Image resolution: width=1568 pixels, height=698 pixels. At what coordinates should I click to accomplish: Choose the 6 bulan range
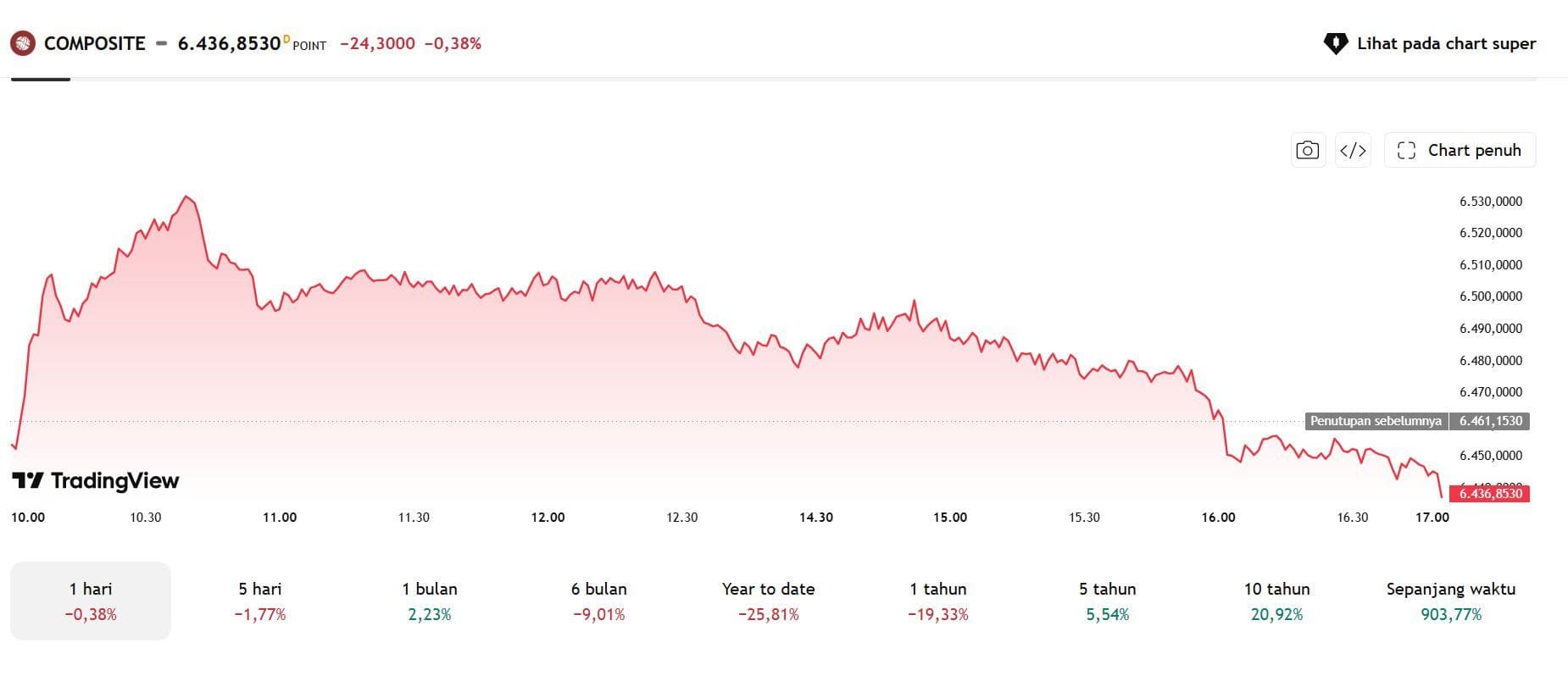click(x=599, y=601)
